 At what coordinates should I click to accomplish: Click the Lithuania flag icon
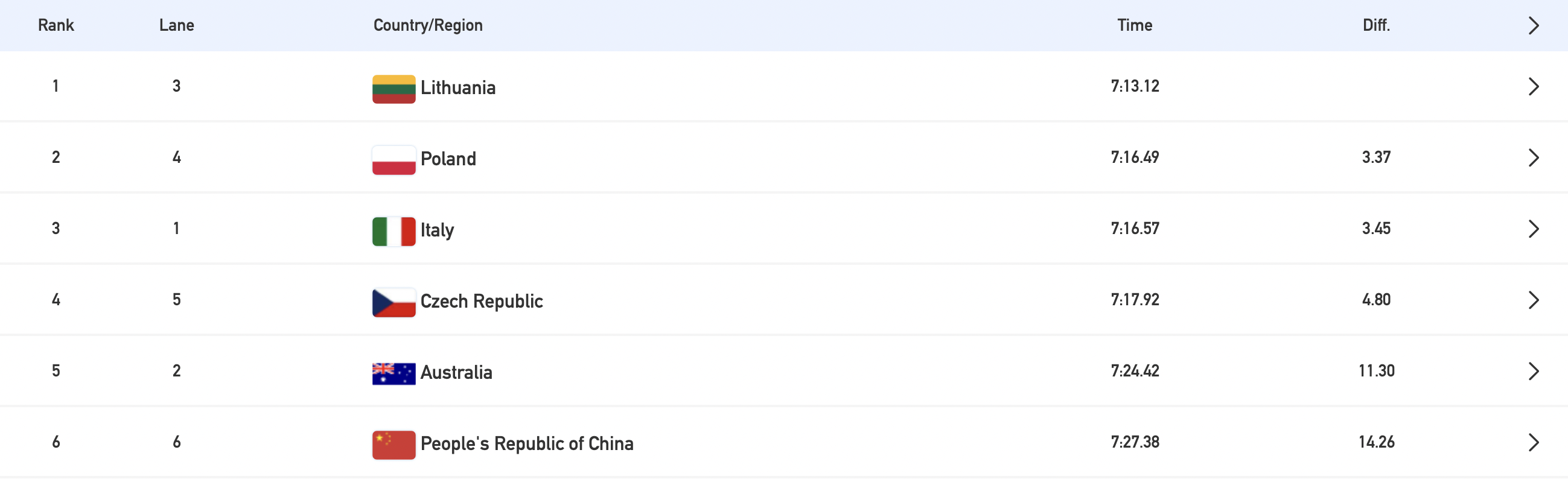pyautogui.click(x=394, y=89)
